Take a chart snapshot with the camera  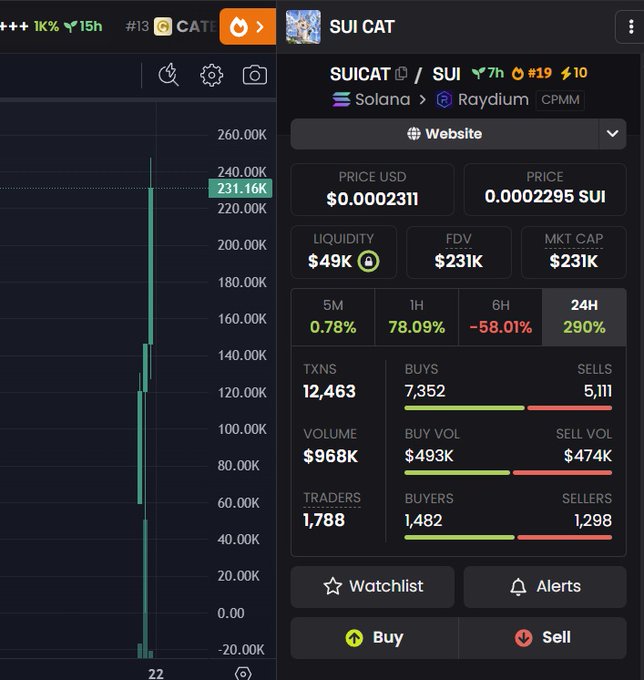click(255, 75)
